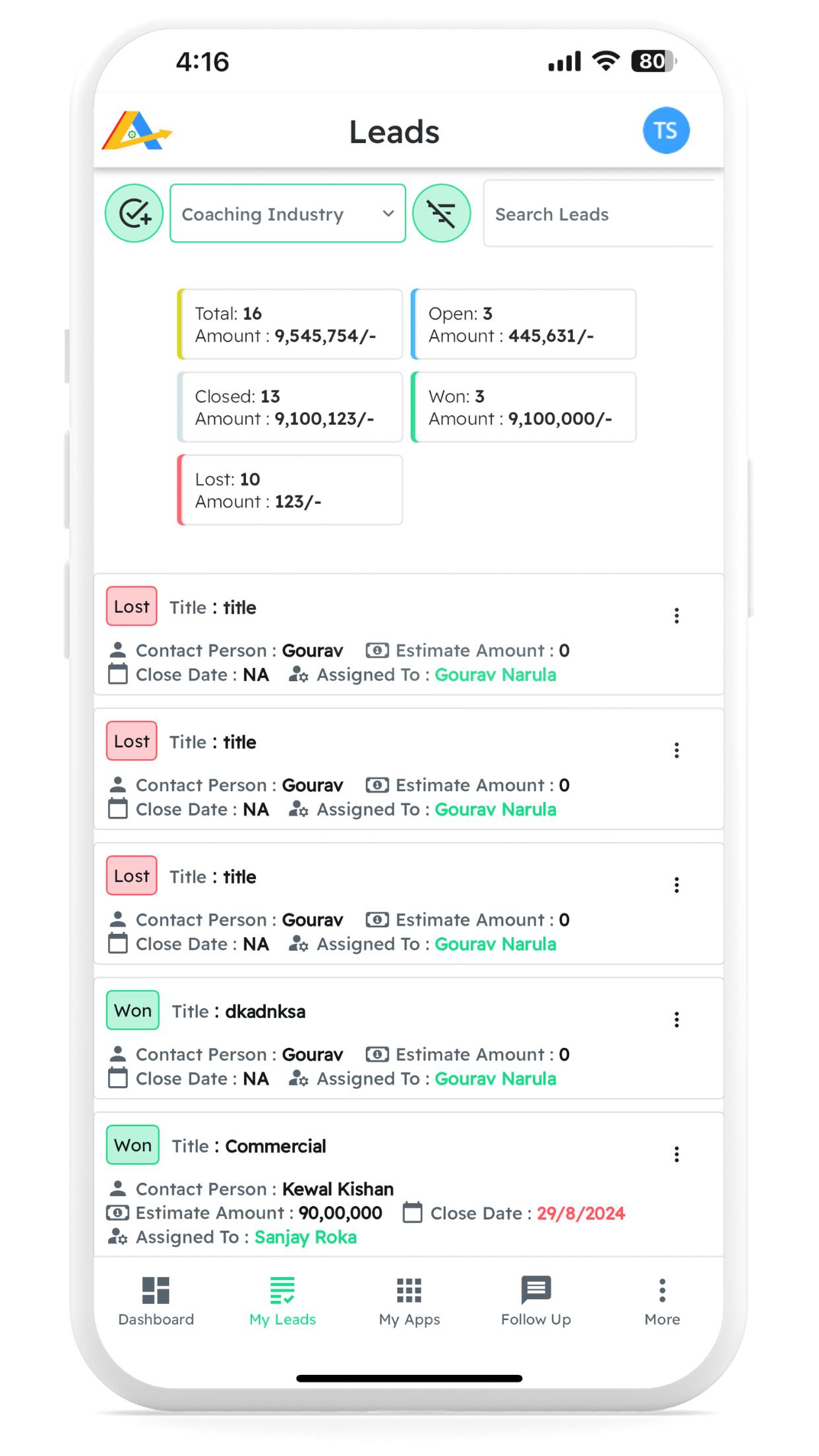The height and width of the screenshot is (1456, 819).
Task: Open the More tab
Action: [x=662, y=1301]
